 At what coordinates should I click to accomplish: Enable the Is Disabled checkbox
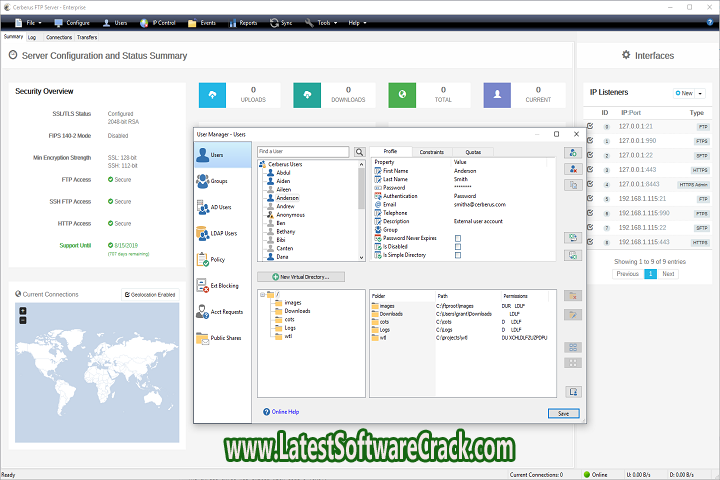pyautogui.click(x=458, y=247)
